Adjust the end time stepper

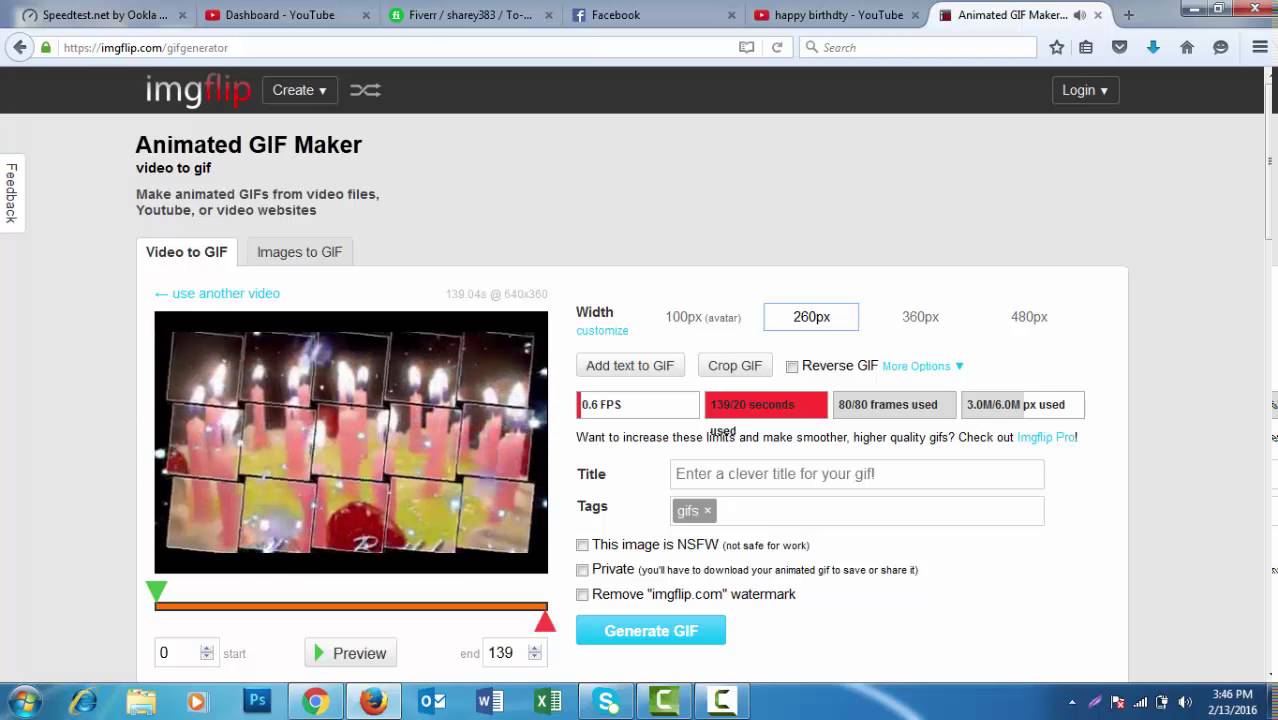(x=535, y=653)
